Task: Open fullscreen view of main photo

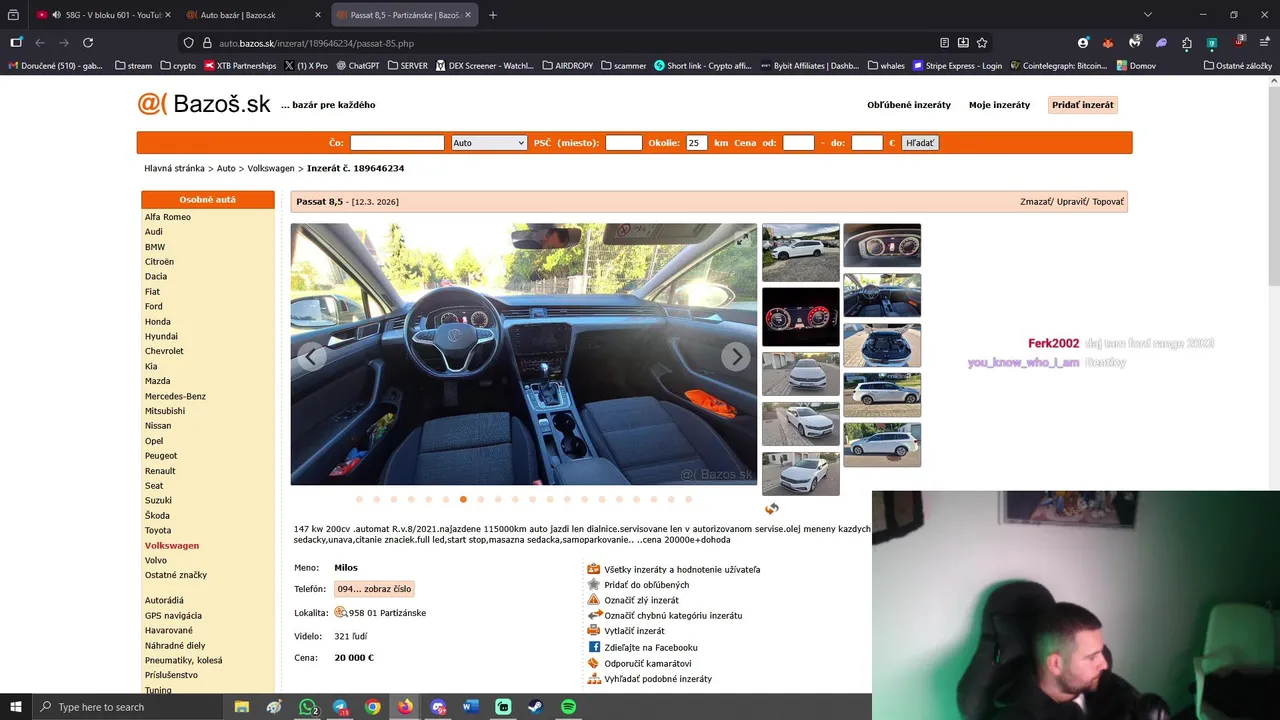Action: [x=742, y=239]
